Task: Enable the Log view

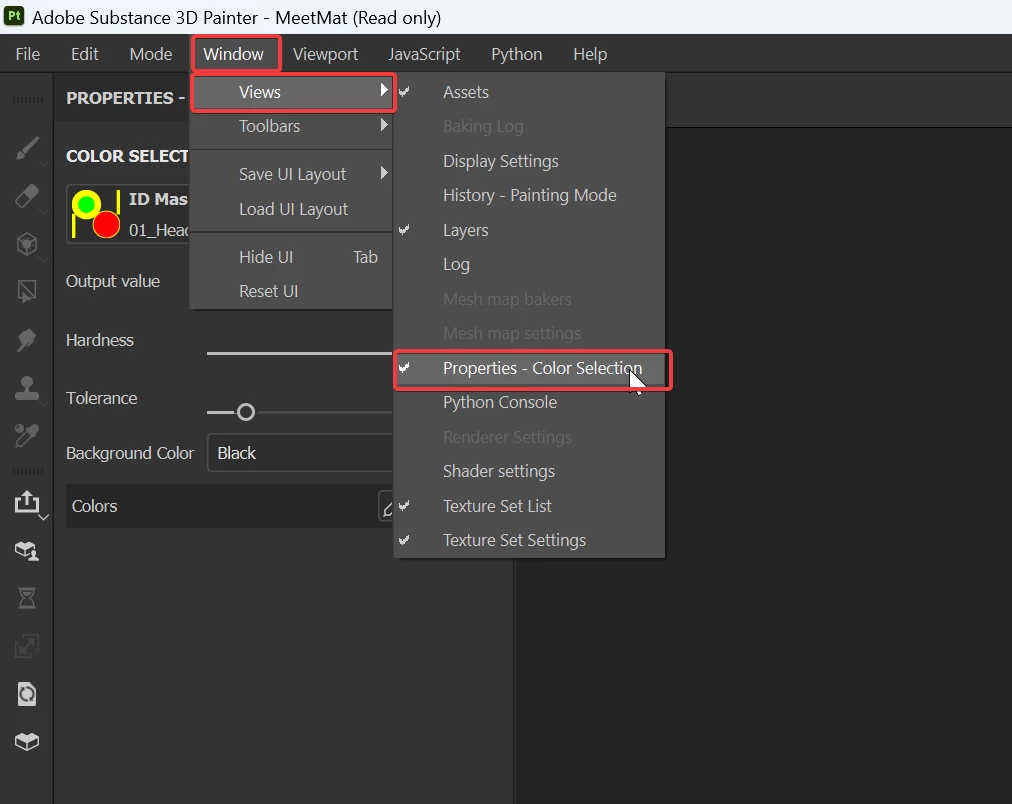Action: click(x=529, y=265)
